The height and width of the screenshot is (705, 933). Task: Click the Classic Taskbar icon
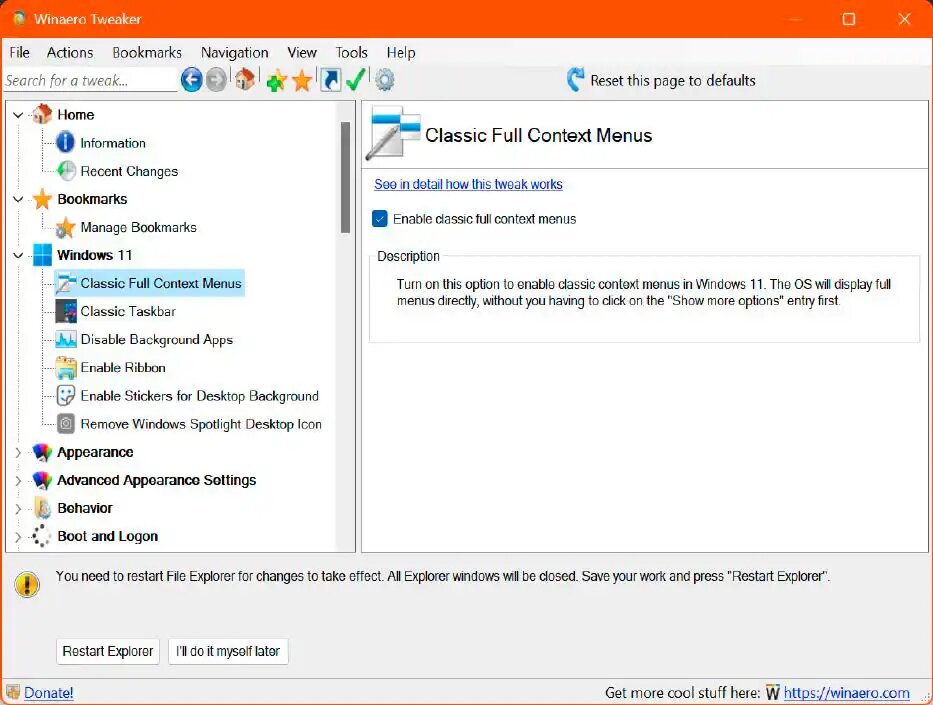(x=65, y=311)
